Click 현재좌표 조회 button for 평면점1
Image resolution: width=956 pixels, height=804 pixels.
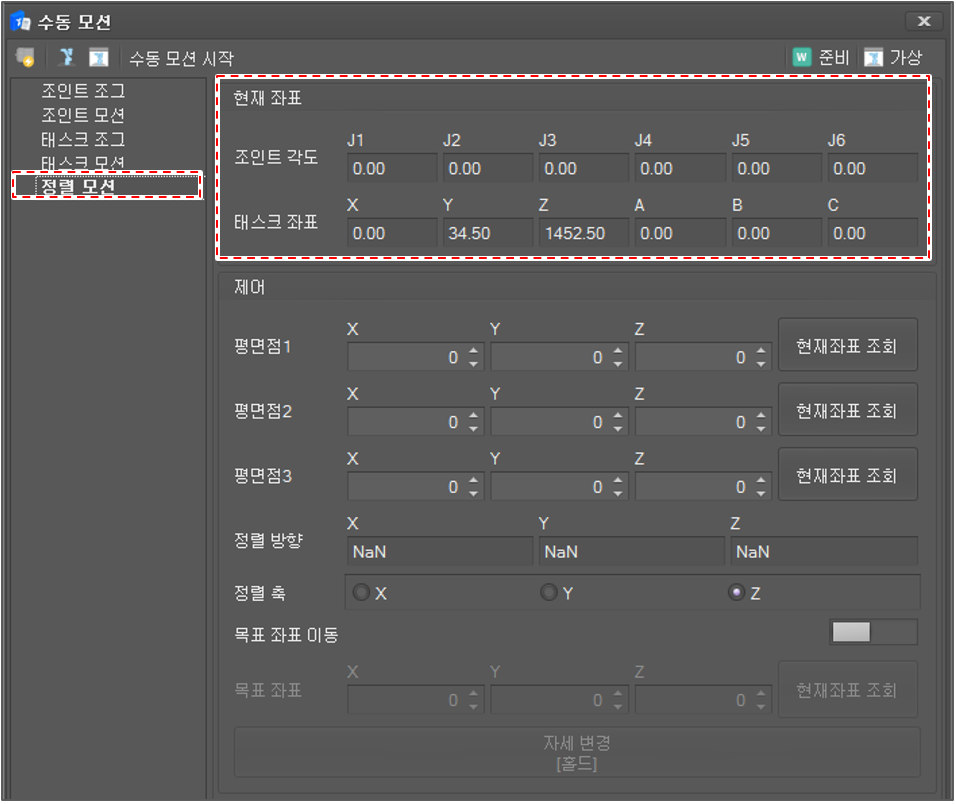tap(847, 346)
